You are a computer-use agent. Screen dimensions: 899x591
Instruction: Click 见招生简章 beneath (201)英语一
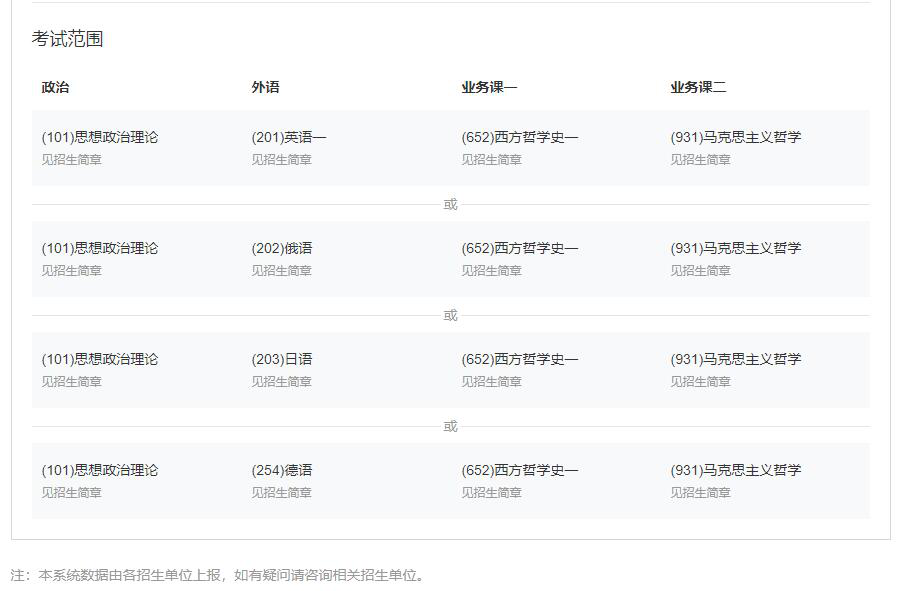(x=281, y=160)
